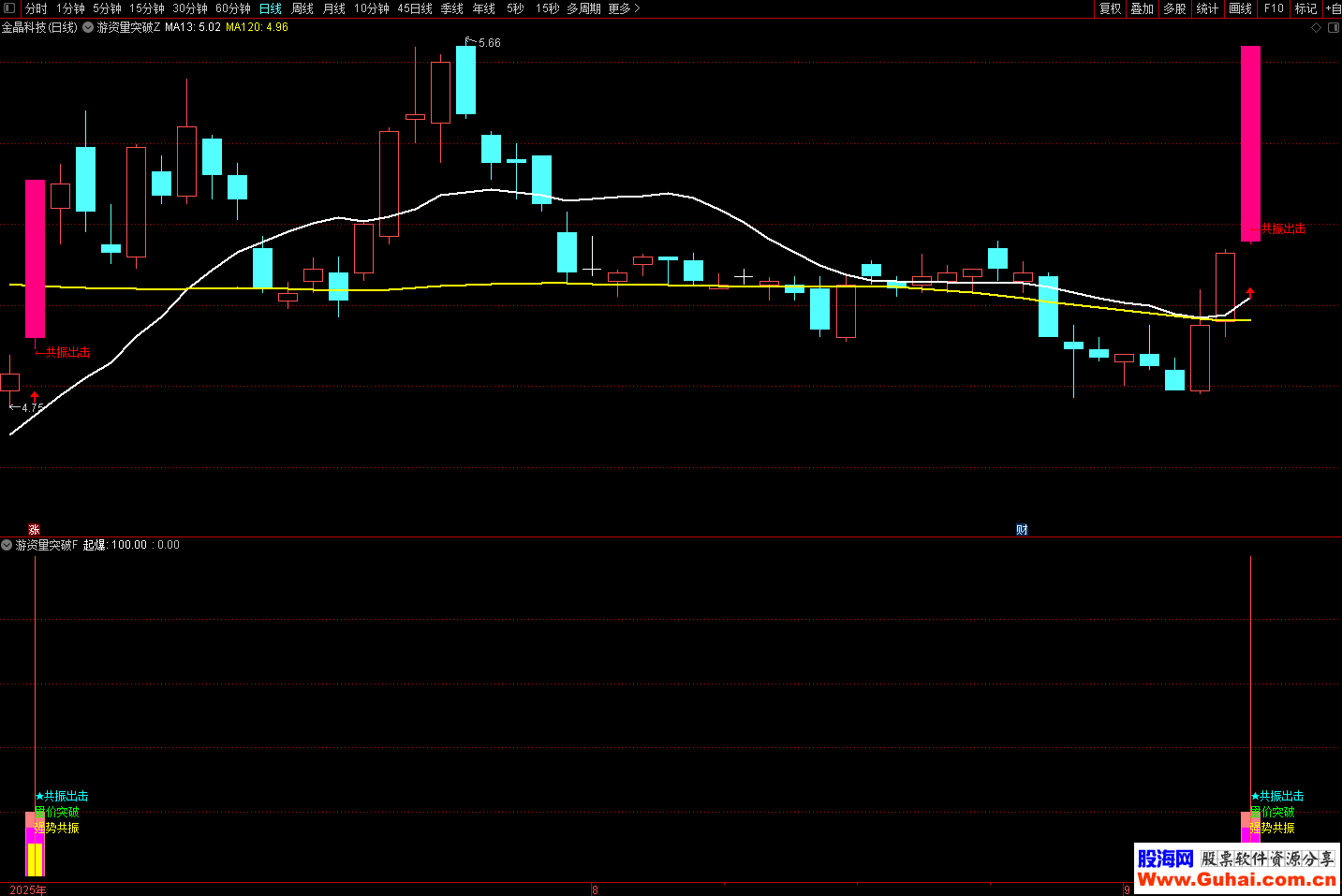This screenshot has height=896, width=1342.
Task: Switch to the 年线 yearly chart
Action: [484, 8]
